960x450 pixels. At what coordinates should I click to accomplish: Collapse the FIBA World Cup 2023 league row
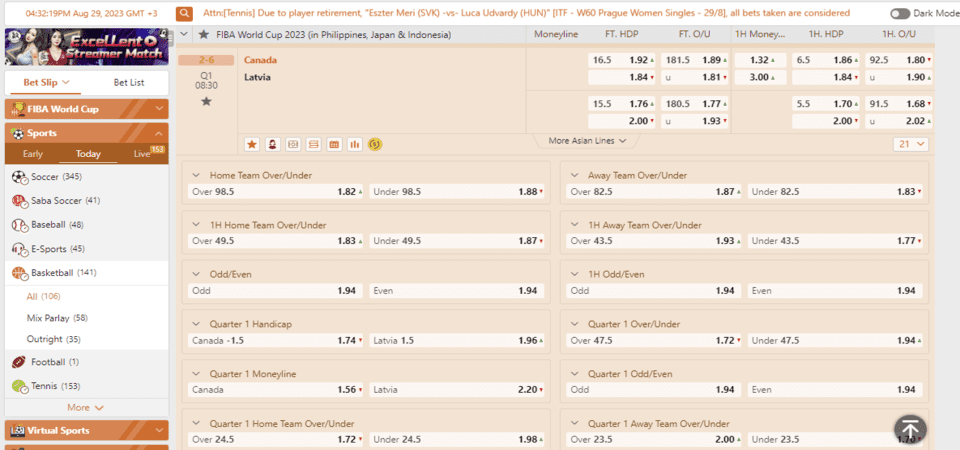[x=184, y=35]
